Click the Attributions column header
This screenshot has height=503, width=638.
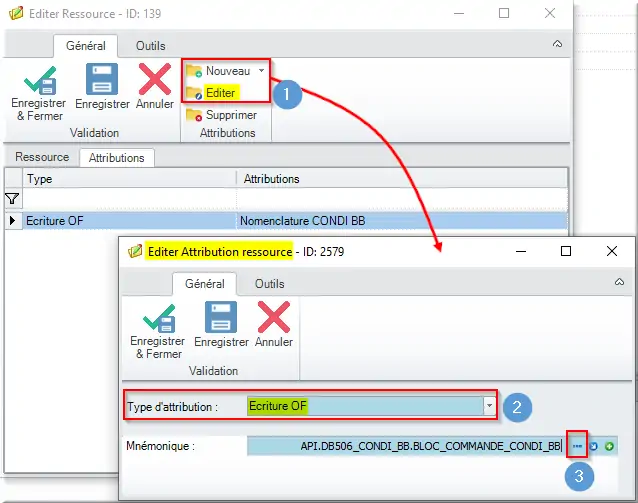tap(402, 179)
